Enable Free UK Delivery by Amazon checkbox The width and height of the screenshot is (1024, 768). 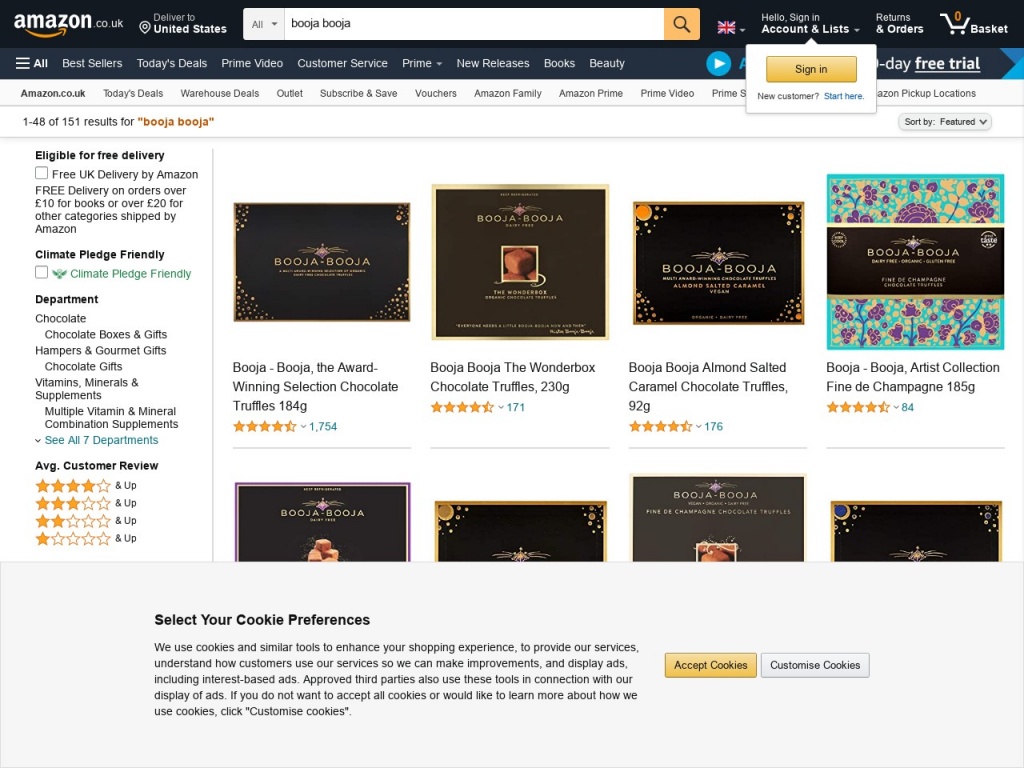tap(42, 174)
